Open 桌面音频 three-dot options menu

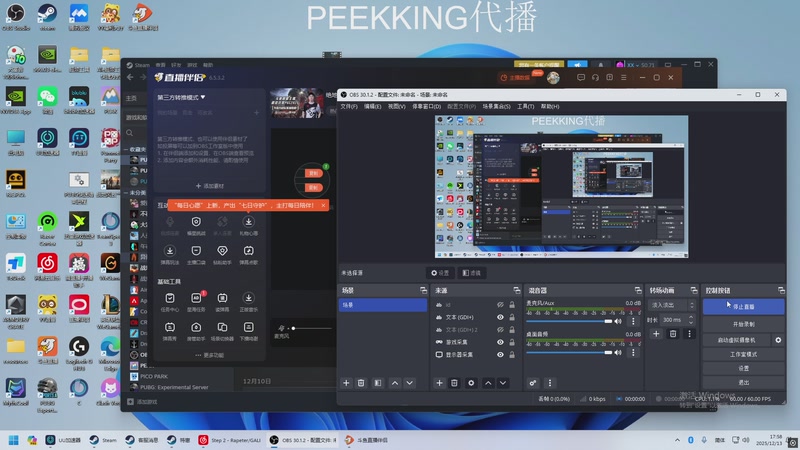[x=633, y=353]
